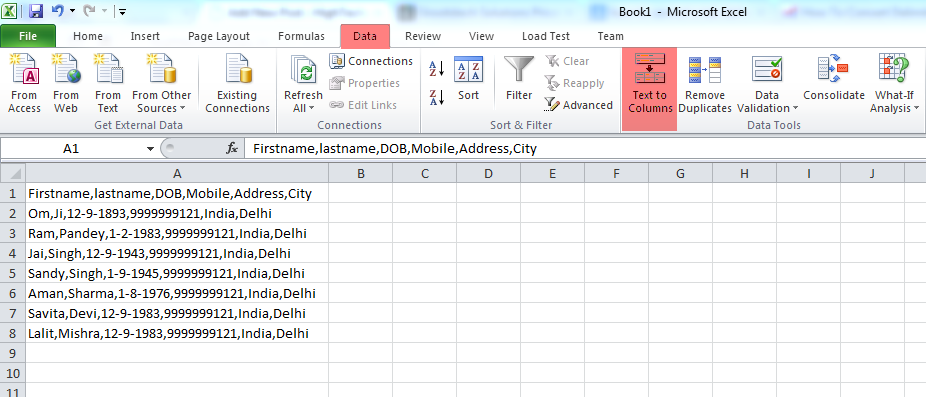Select column E header
This screenshot has height=397, width=926.
point(552,174)
